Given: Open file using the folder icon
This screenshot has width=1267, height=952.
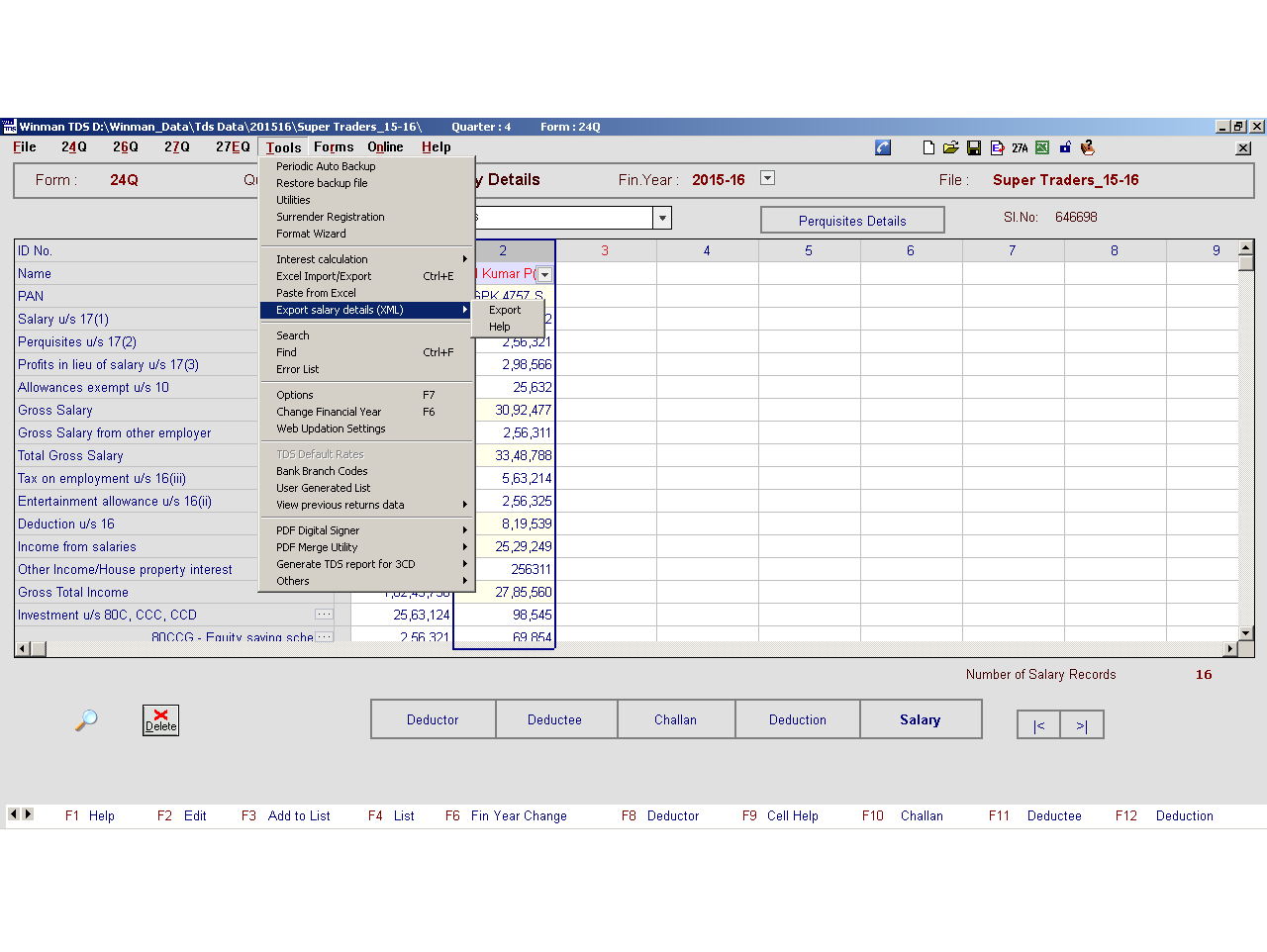Looking at the screenshot, I should 950,147.
